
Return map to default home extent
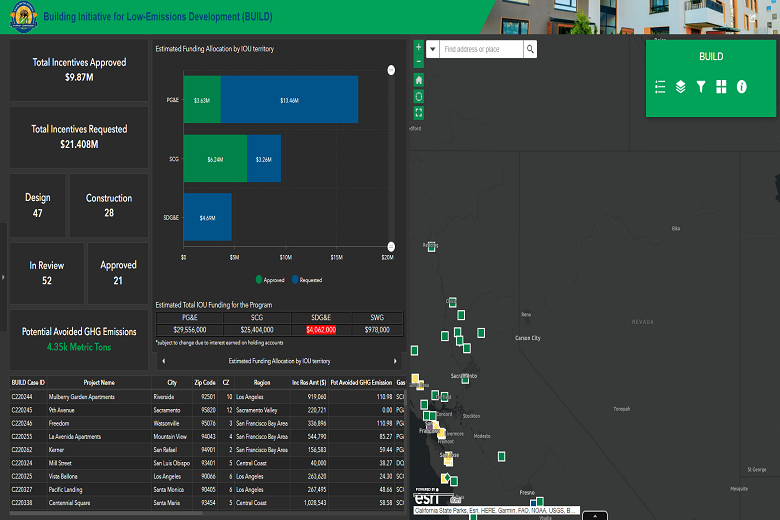[418, 80]
